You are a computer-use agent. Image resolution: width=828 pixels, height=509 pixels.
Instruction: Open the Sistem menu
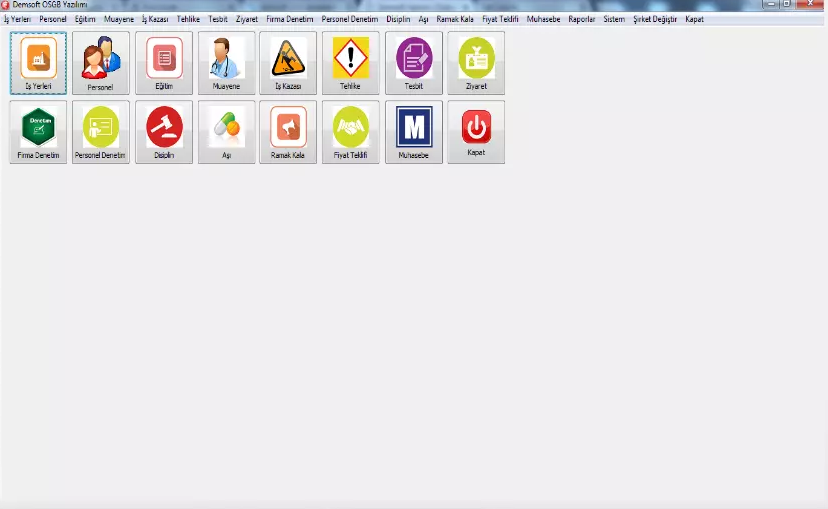coord(614,19)
